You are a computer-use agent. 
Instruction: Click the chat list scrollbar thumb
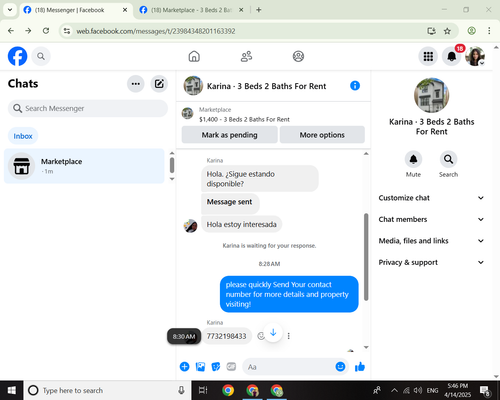coord(172,165)
